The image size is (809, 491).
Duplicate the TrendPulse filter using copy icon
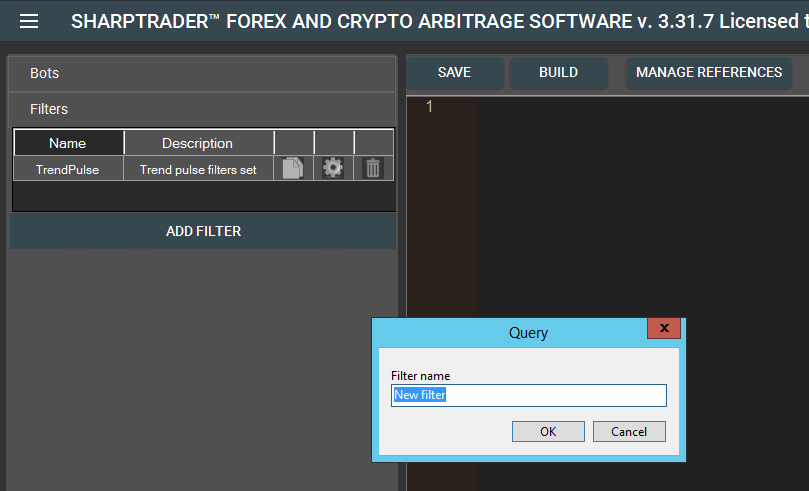tap(293, 169)
